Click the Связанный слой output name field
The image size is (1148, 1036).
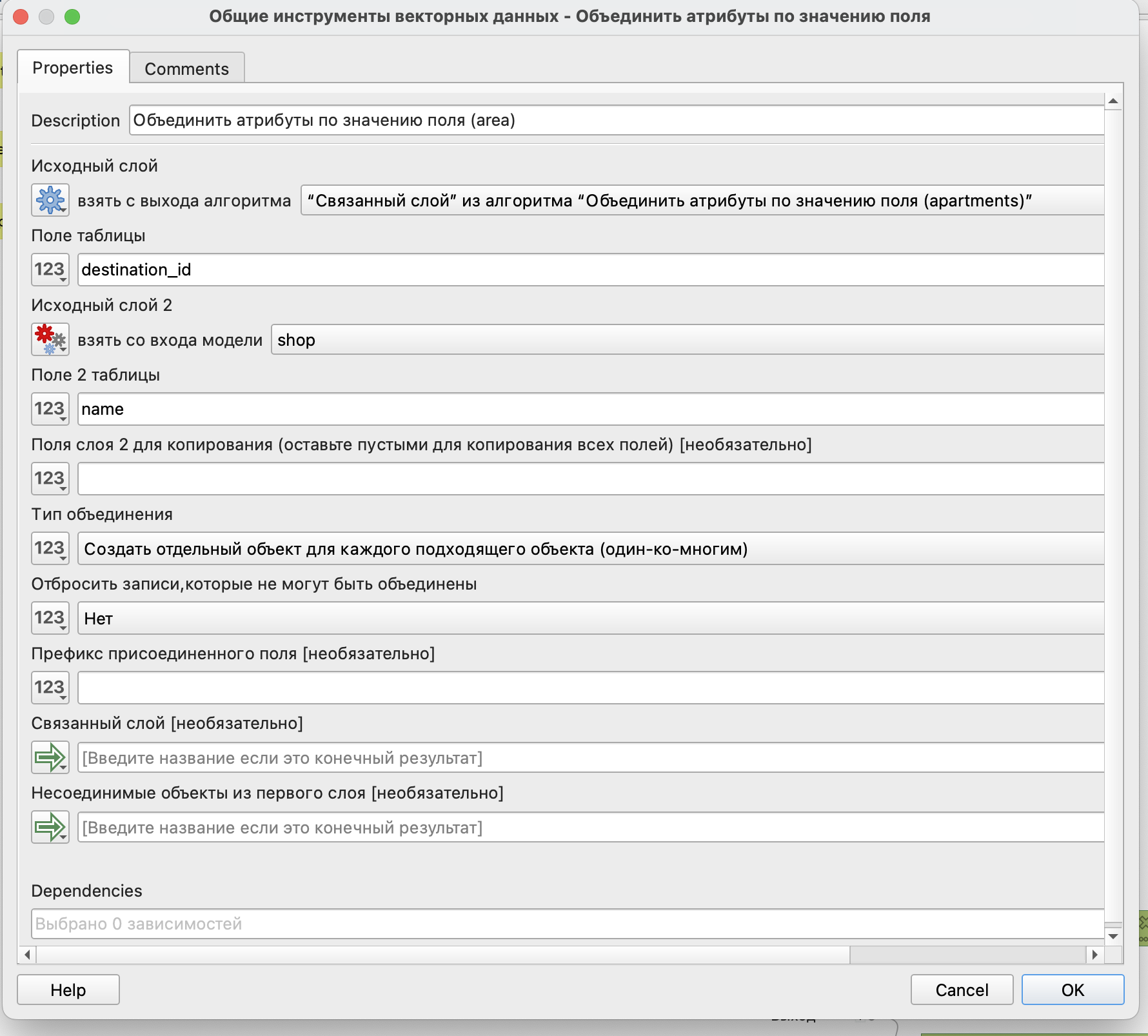[x=591, y=757]
